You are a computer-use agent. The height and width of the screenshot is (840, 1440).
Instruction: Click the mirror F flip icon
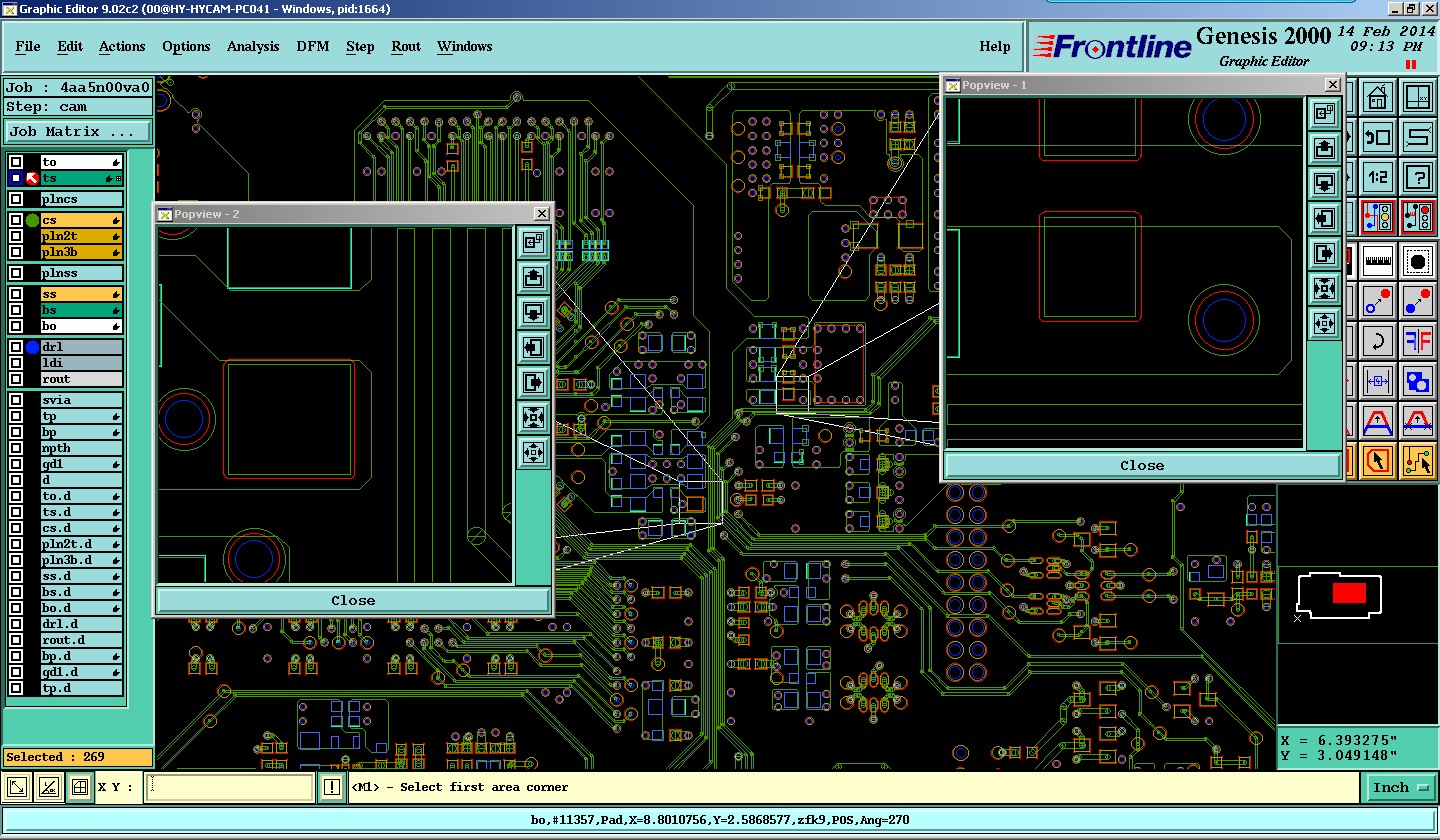click(x=1418, y=340)
